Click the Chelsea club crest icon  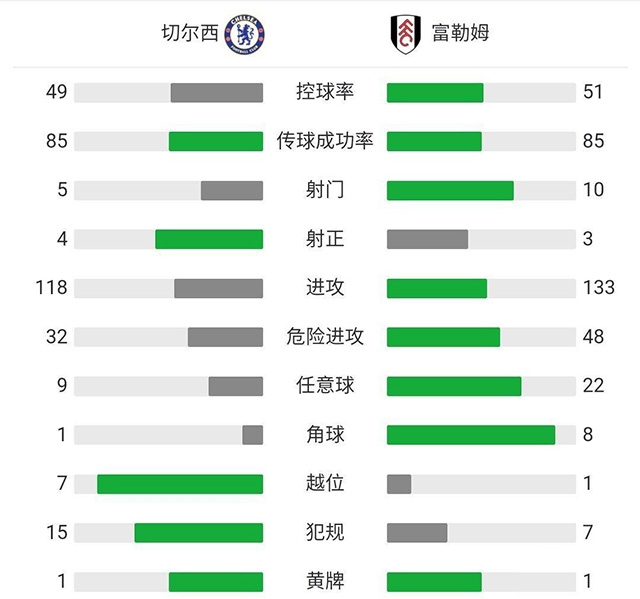point(245,33)
